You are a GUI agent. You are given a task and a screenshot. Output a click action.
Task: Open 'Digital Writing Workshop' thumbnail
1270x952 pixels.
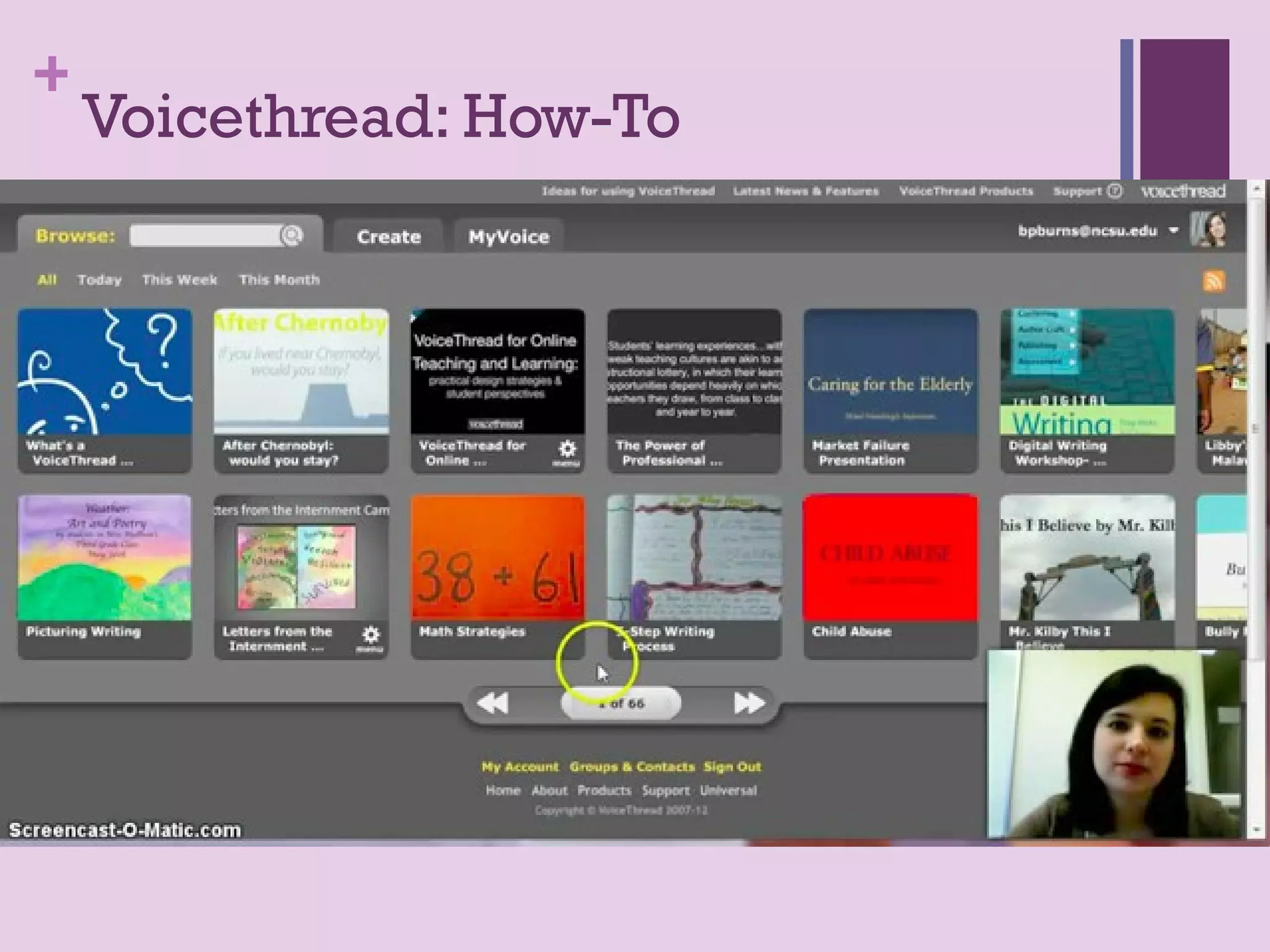coord(1087,372)
